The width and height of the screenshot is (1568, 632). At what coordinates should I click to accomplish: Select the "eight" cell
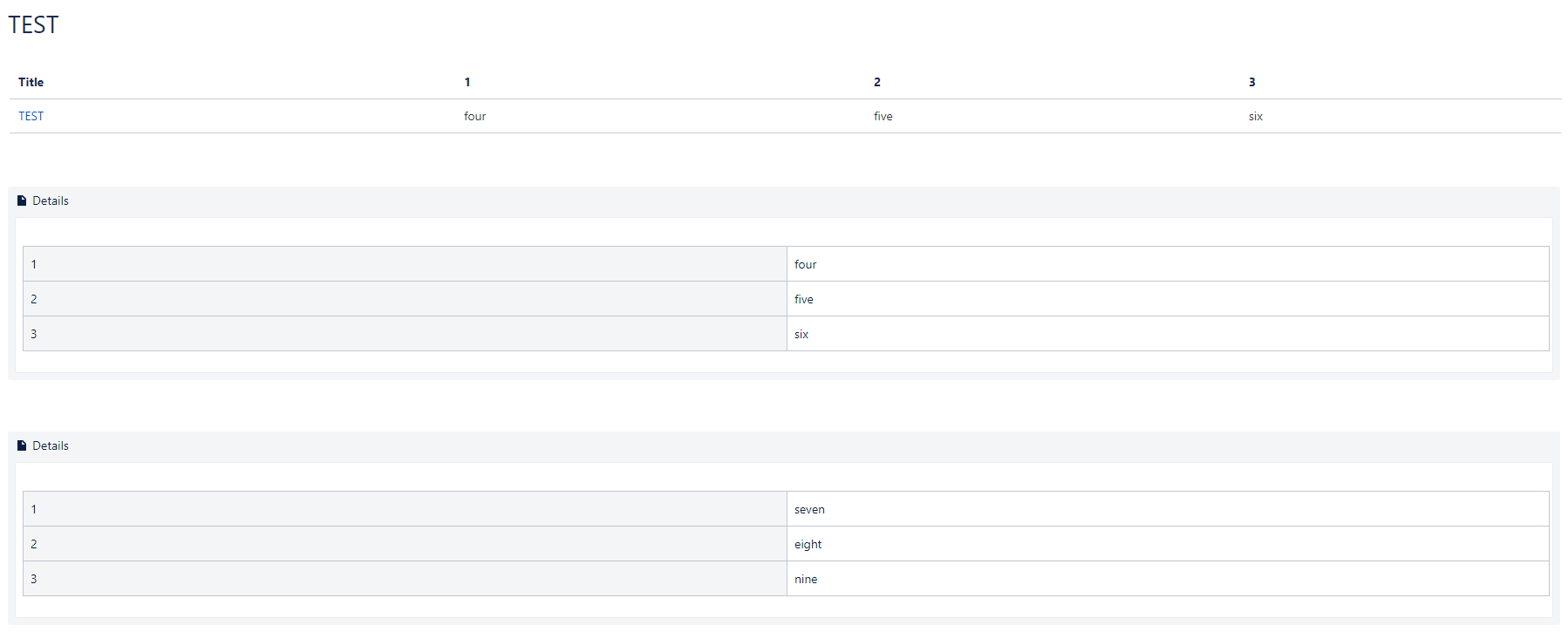(x=1168, y=544)
